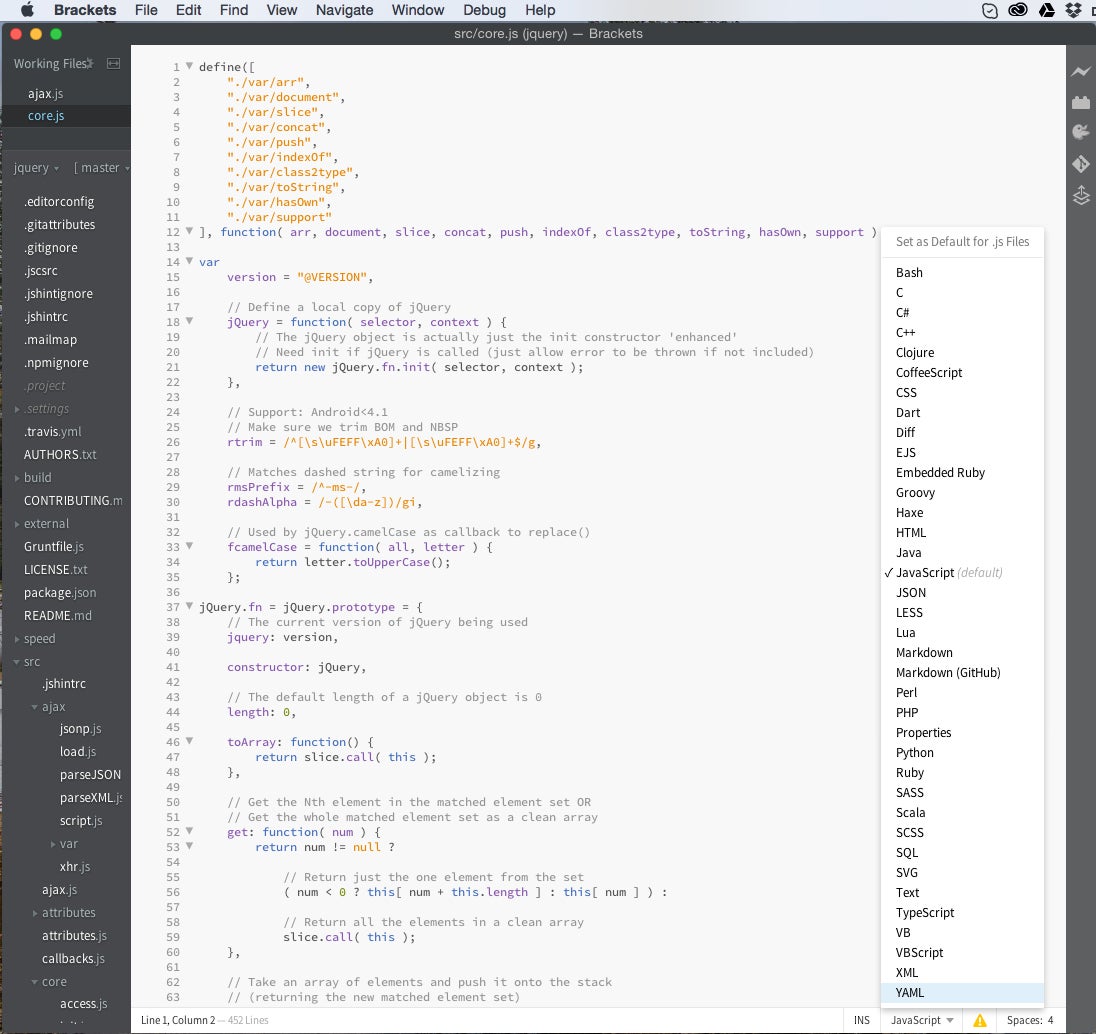Select HTML from language list
1096x1034 pixels.
tap(962, 533)
